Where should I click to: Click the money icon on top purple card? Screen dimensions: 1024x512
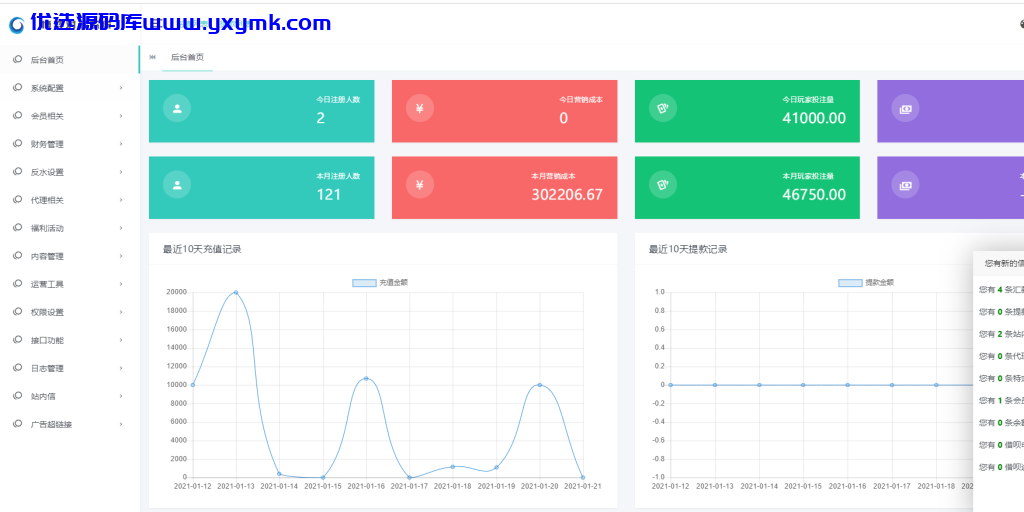click(x=905, y=109)
